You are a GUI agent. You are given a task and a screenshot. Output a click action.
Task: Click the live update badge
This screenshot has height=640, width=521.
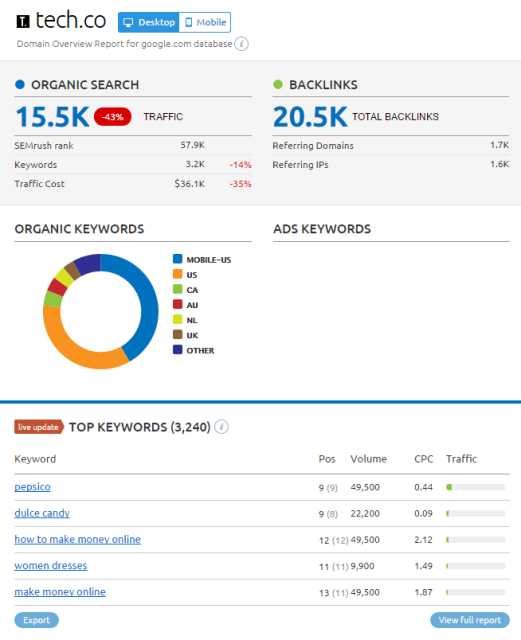tap(39, 427)
